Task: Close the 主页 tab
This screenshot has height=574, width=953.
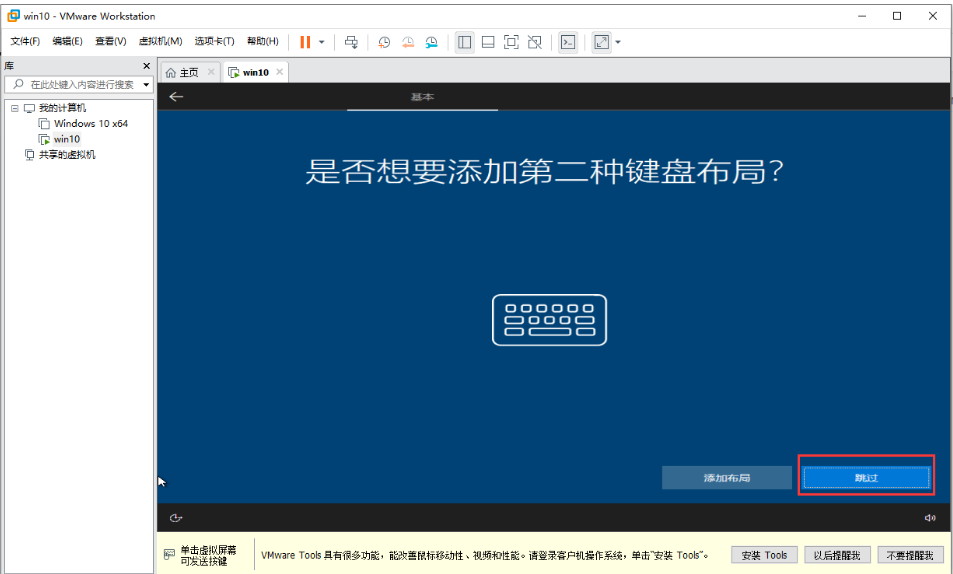Action: click(x=211, y=72)
